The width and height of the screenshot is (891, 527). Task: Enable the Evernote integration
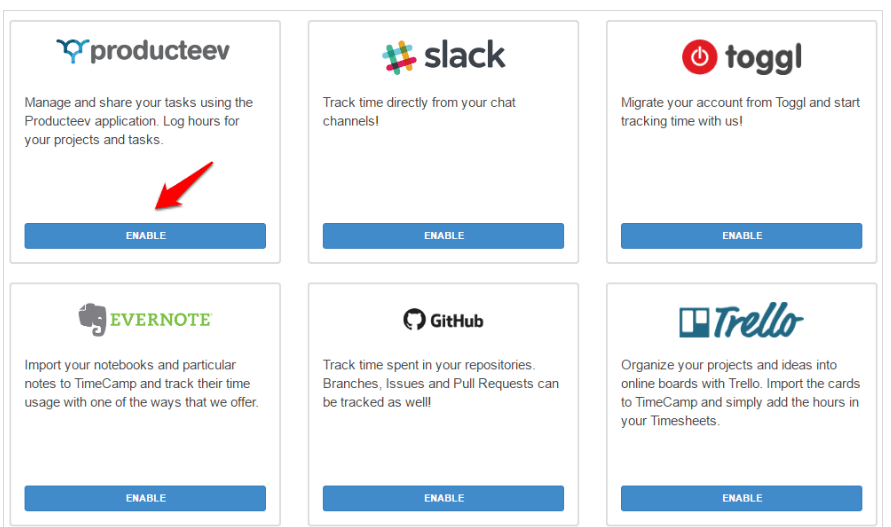coord(145,498)
